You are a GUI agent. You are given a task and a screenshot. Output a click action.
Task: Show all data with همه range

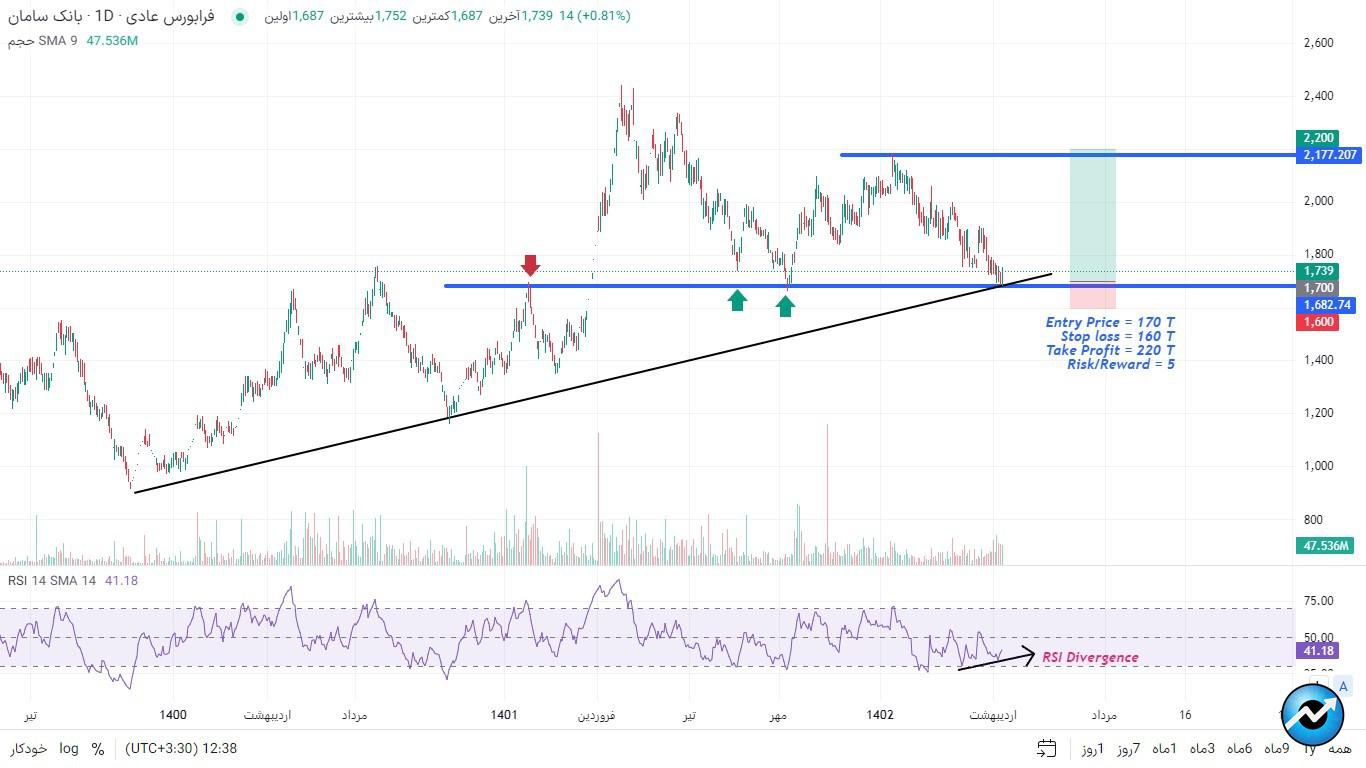click(1341, 749)
